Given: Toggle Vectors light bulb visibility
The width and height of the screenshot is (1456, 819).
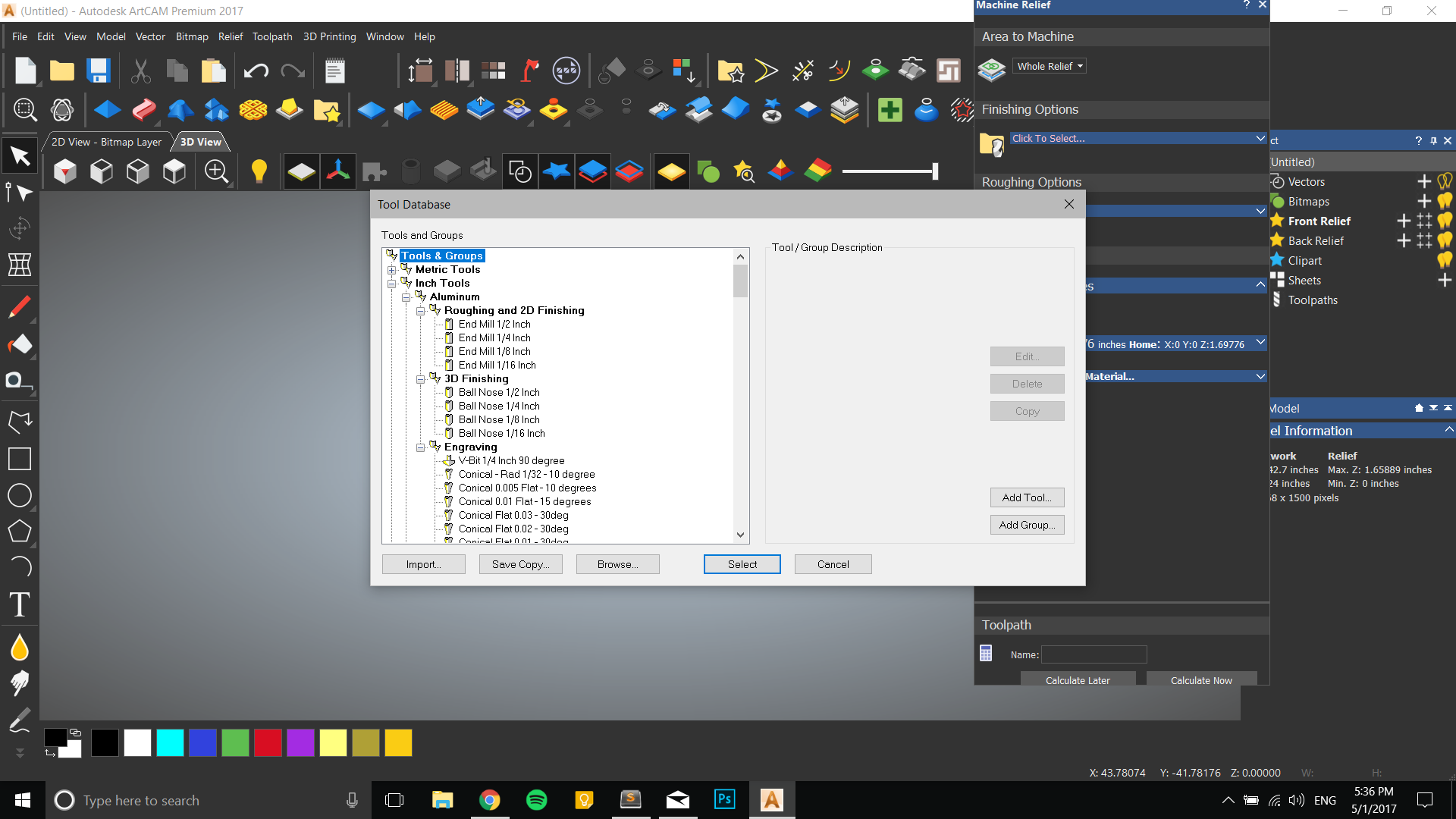Looking at the screenshot, I should 1445,181.
